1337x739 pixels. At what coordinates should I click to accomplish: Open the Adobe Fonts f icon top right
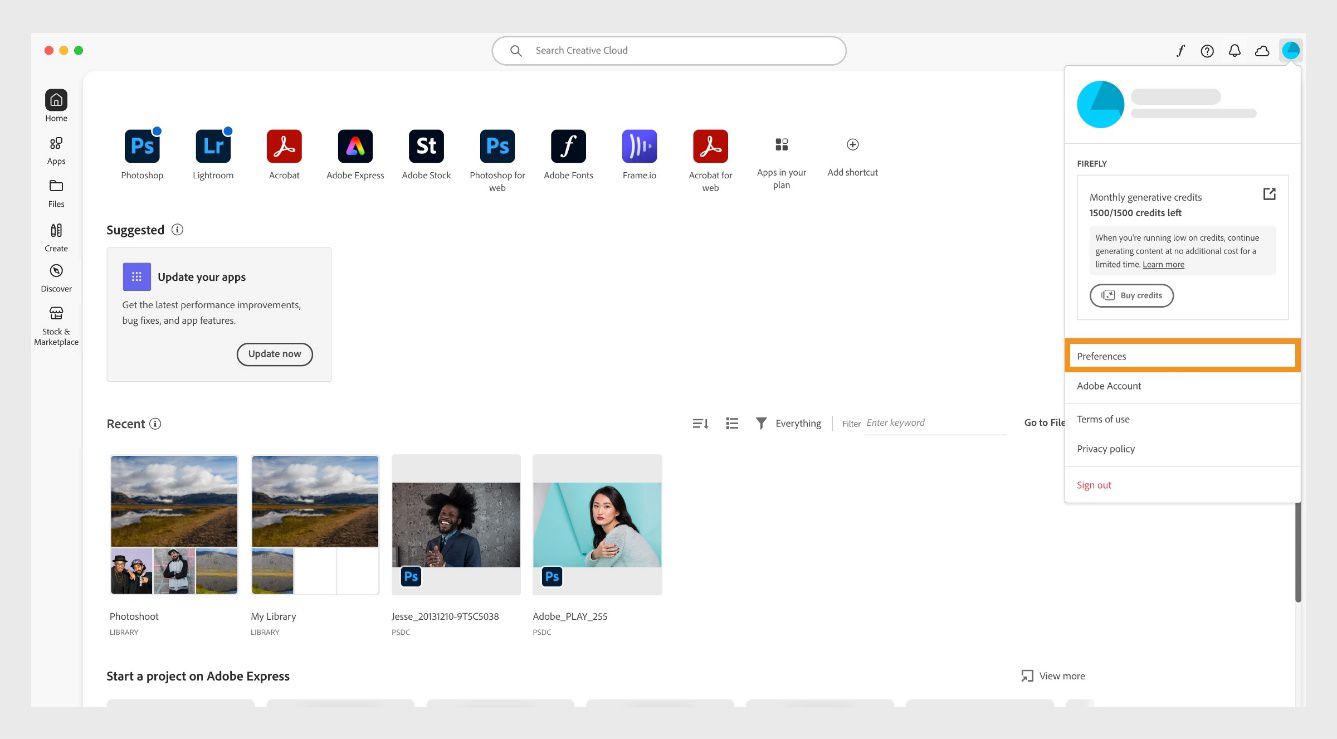point(1179,50)
